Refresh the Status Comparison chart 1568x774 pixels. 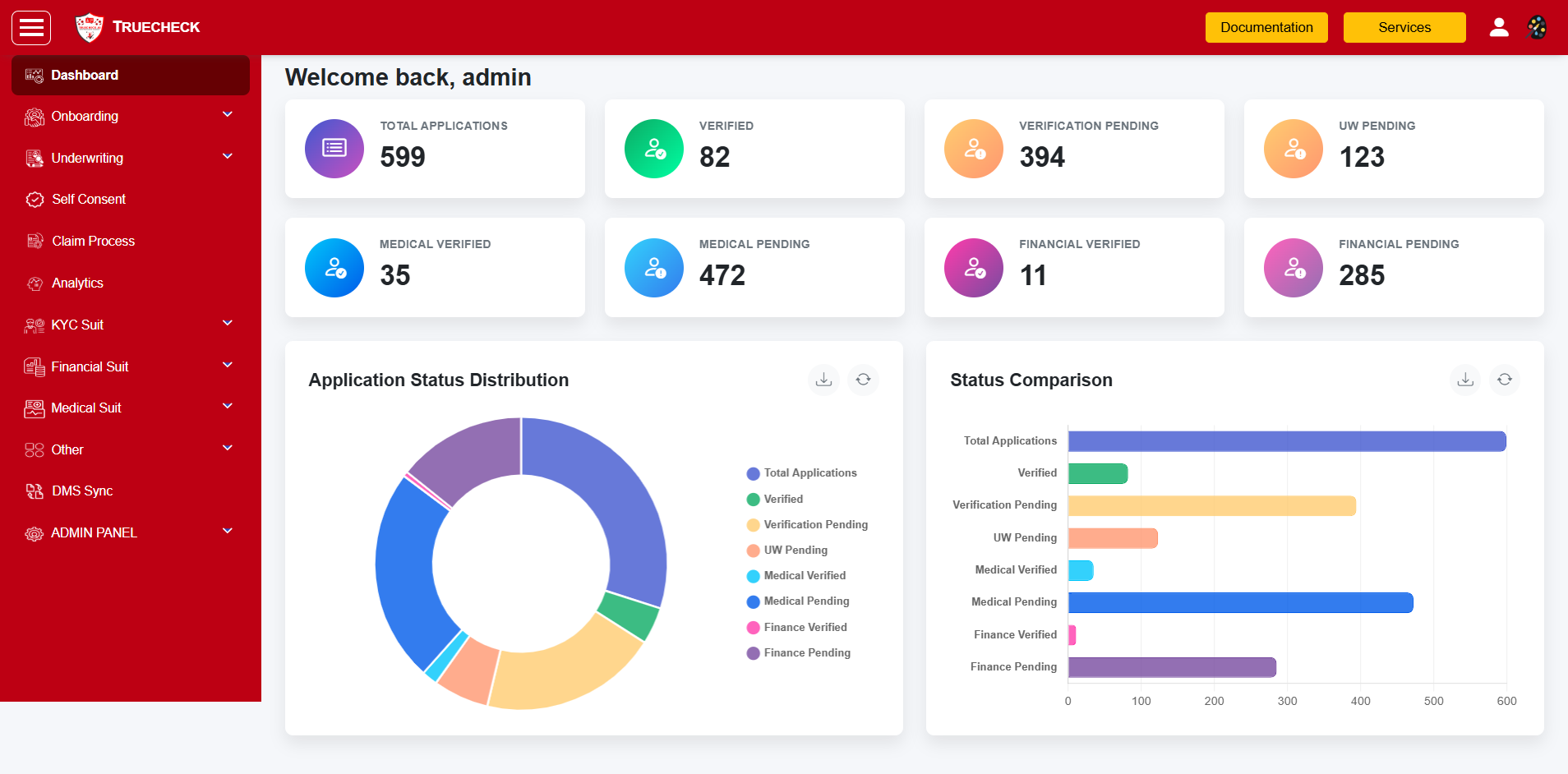click(x=1504, y=380)
